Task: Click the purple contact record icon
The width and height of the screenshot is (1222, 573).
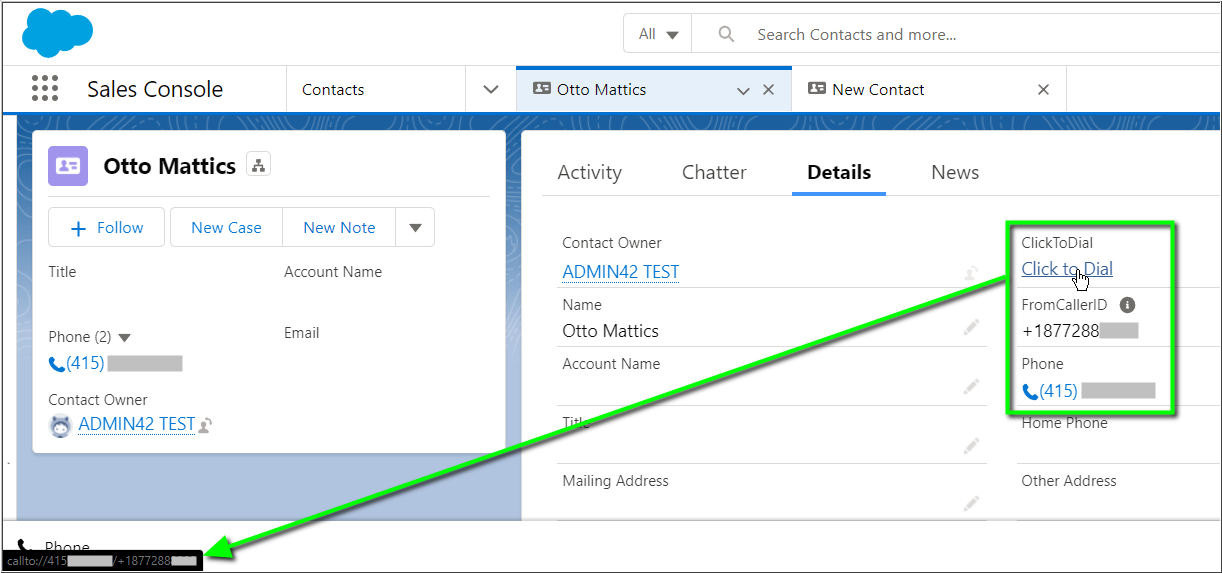Action: pyautogui.click(x=68, y=166)
